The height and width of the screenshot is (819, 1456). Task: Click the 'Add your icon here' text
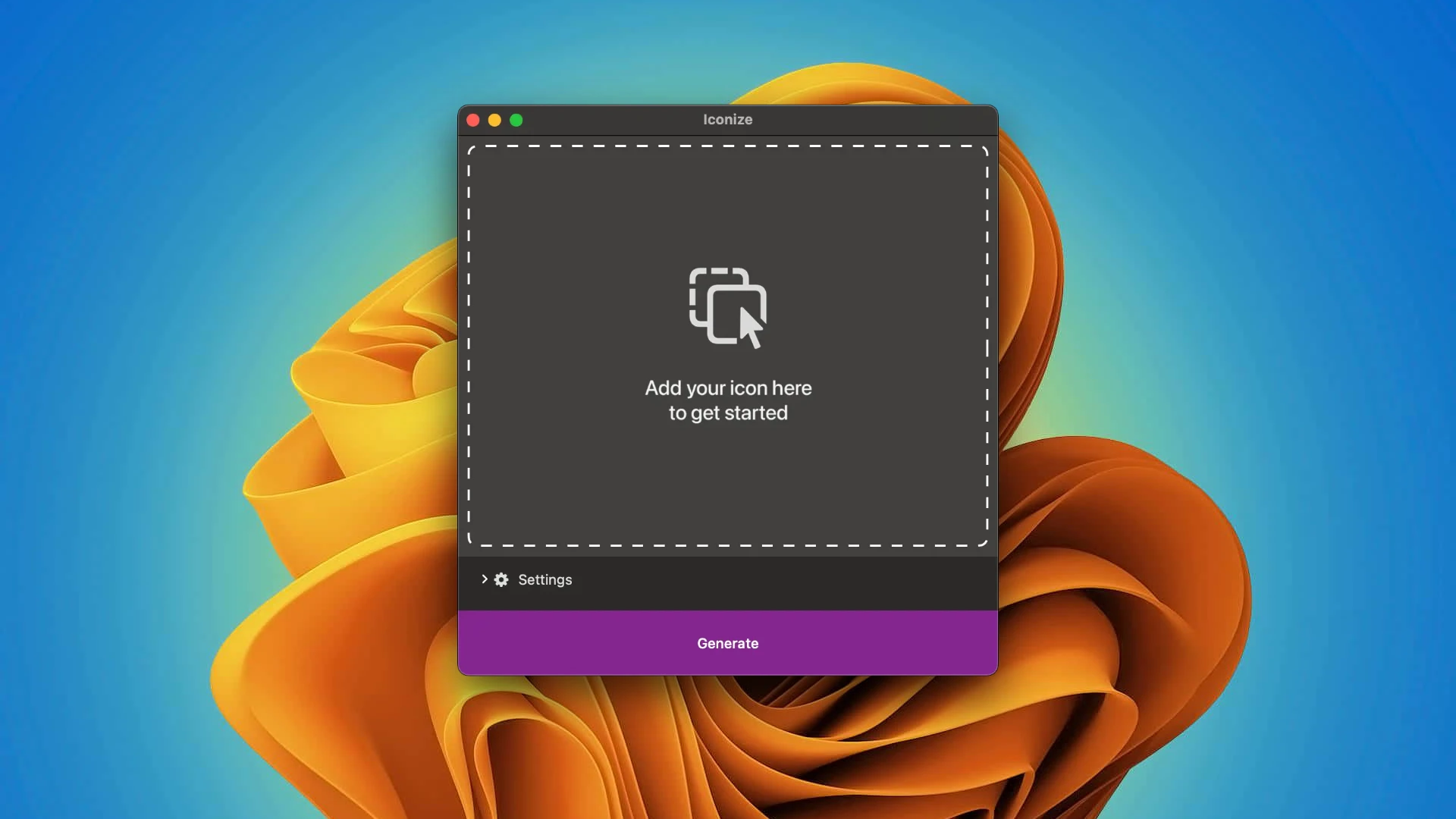click(x=728, y=388)
